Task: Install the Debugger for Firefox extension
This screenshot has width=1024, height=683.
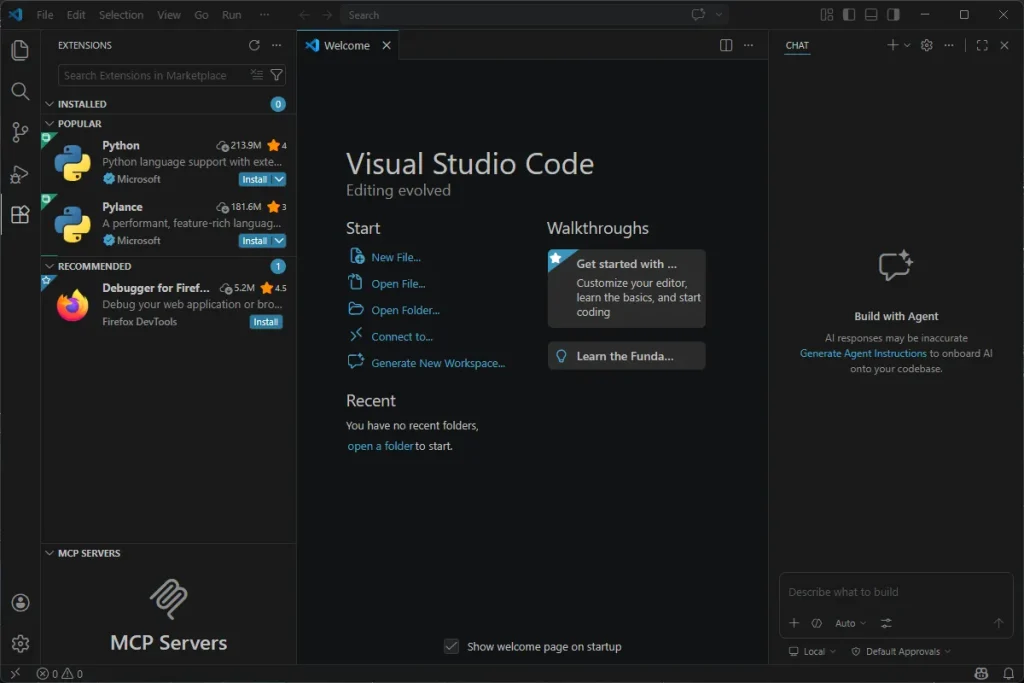Action: tap(266, 322)
